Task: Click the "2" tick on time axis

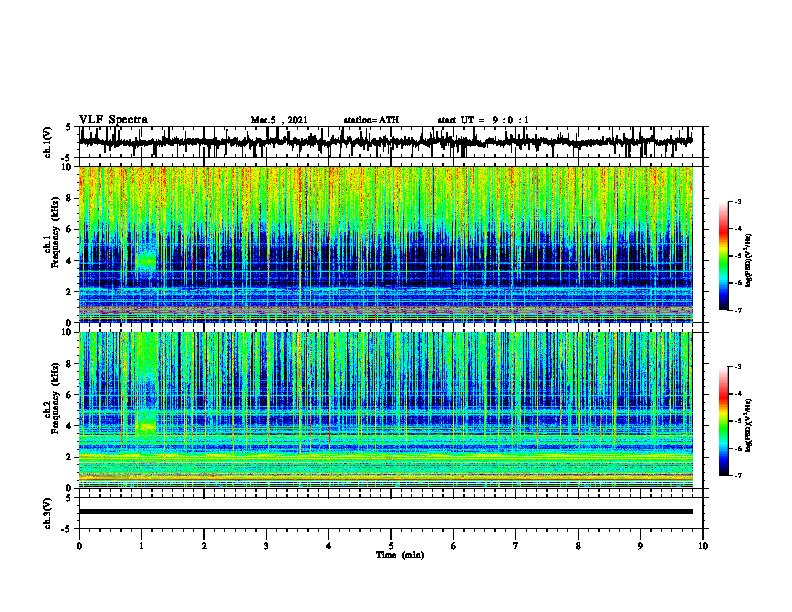Action: tap(204, 546)
